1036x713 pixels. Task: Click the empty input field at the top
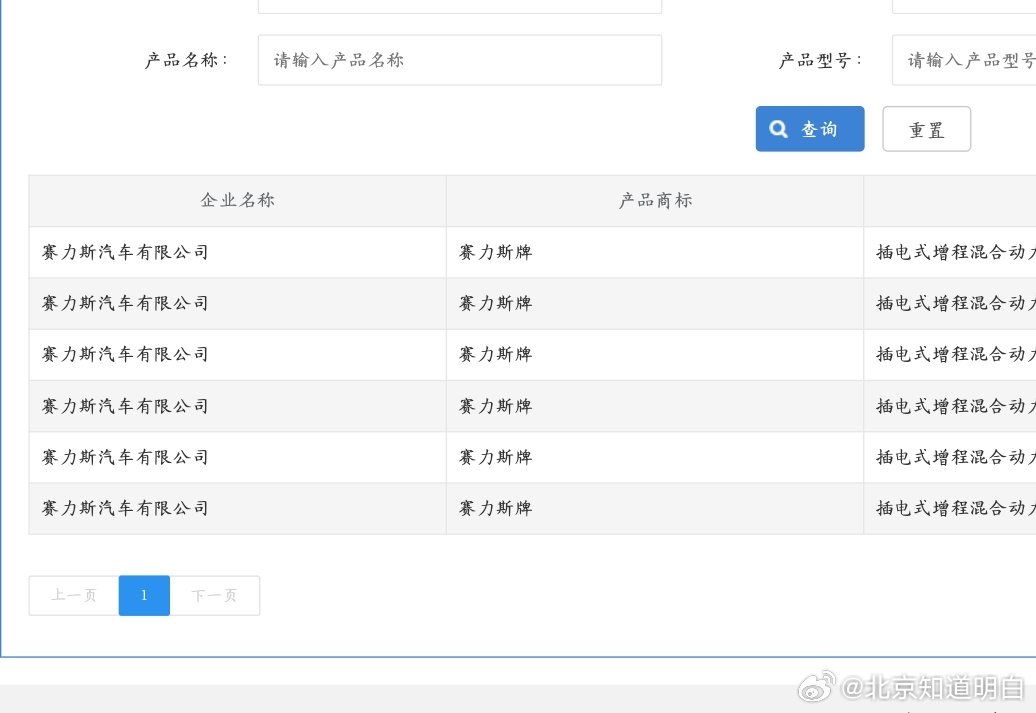[x=459, y=5]
